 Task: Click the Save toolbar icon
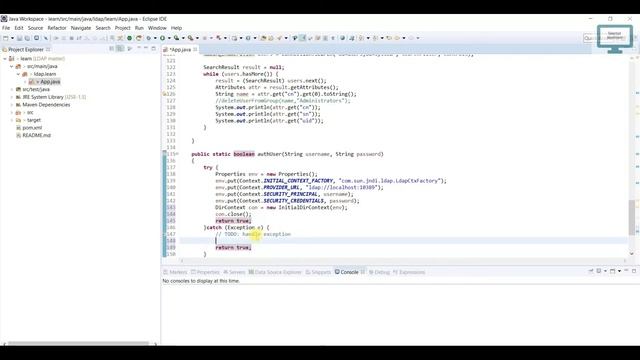19,38
